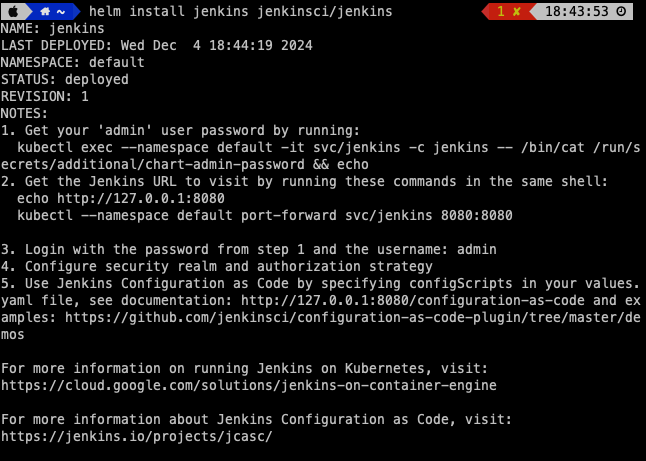Click the exit code 1 indicator
Screen dimensions: 646x461
(501, 12)
